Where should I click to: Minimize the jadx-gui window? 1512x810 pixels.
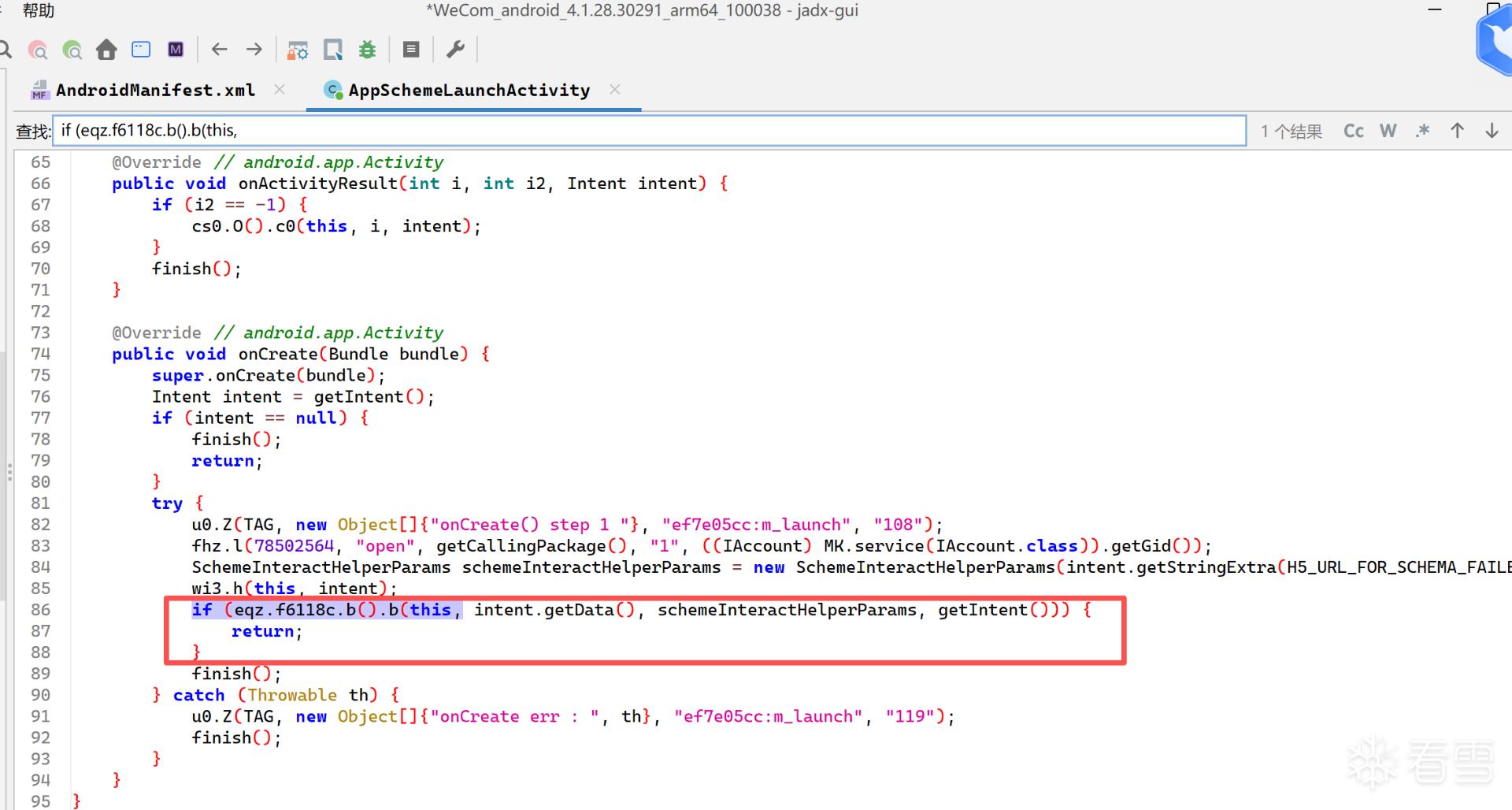pos(1435,10)
